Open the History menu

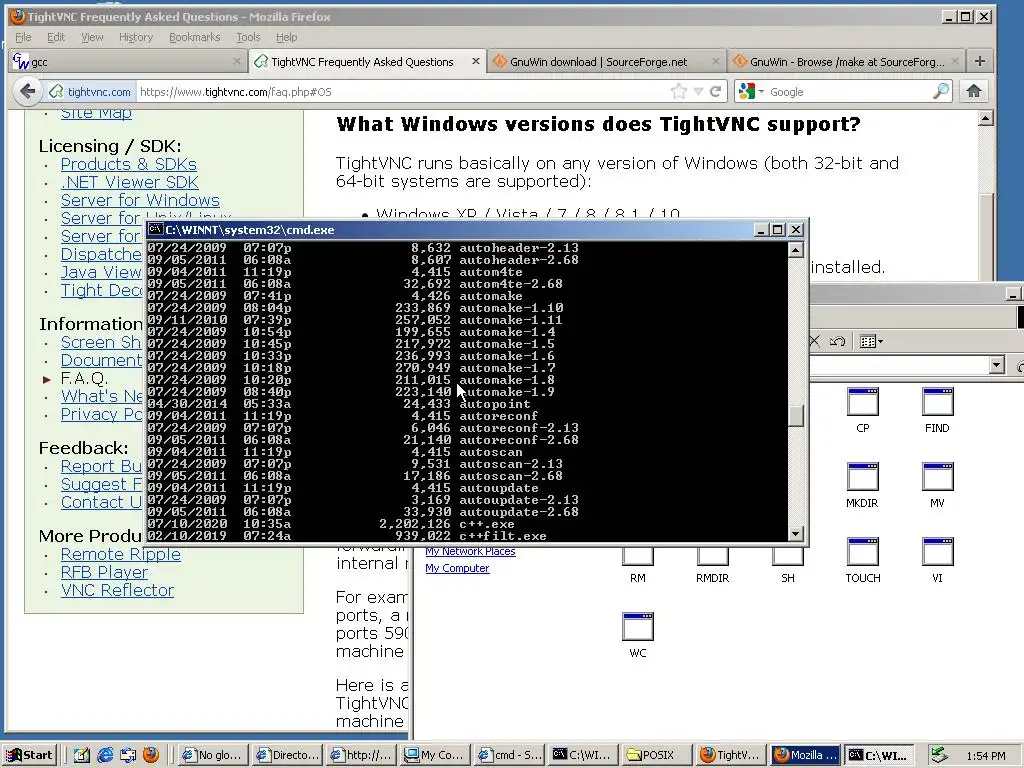click(x=136, y=37)
